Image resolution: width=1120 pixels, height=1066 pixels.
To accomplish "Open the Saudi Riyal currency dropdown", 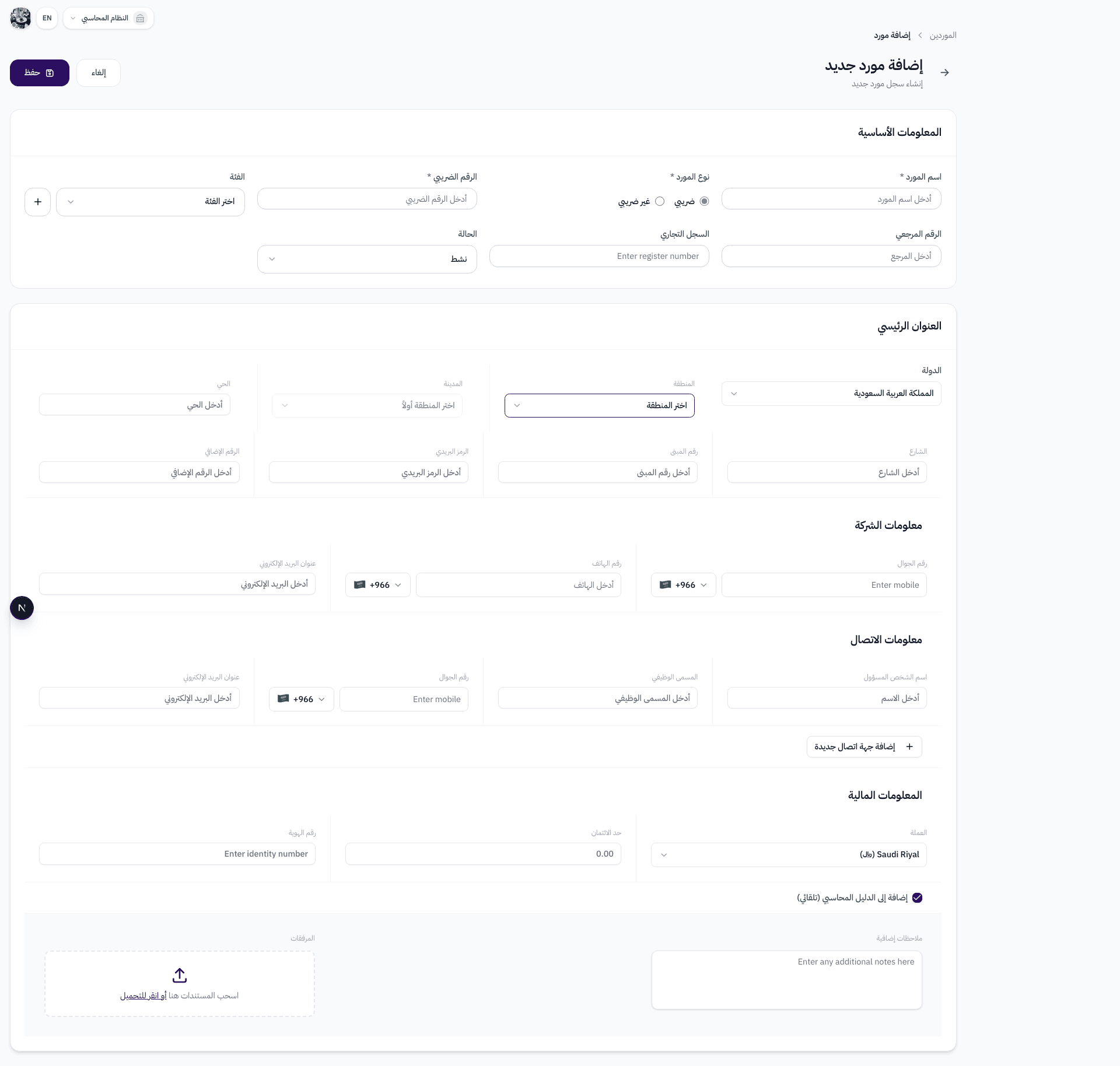I will [789, 854].
